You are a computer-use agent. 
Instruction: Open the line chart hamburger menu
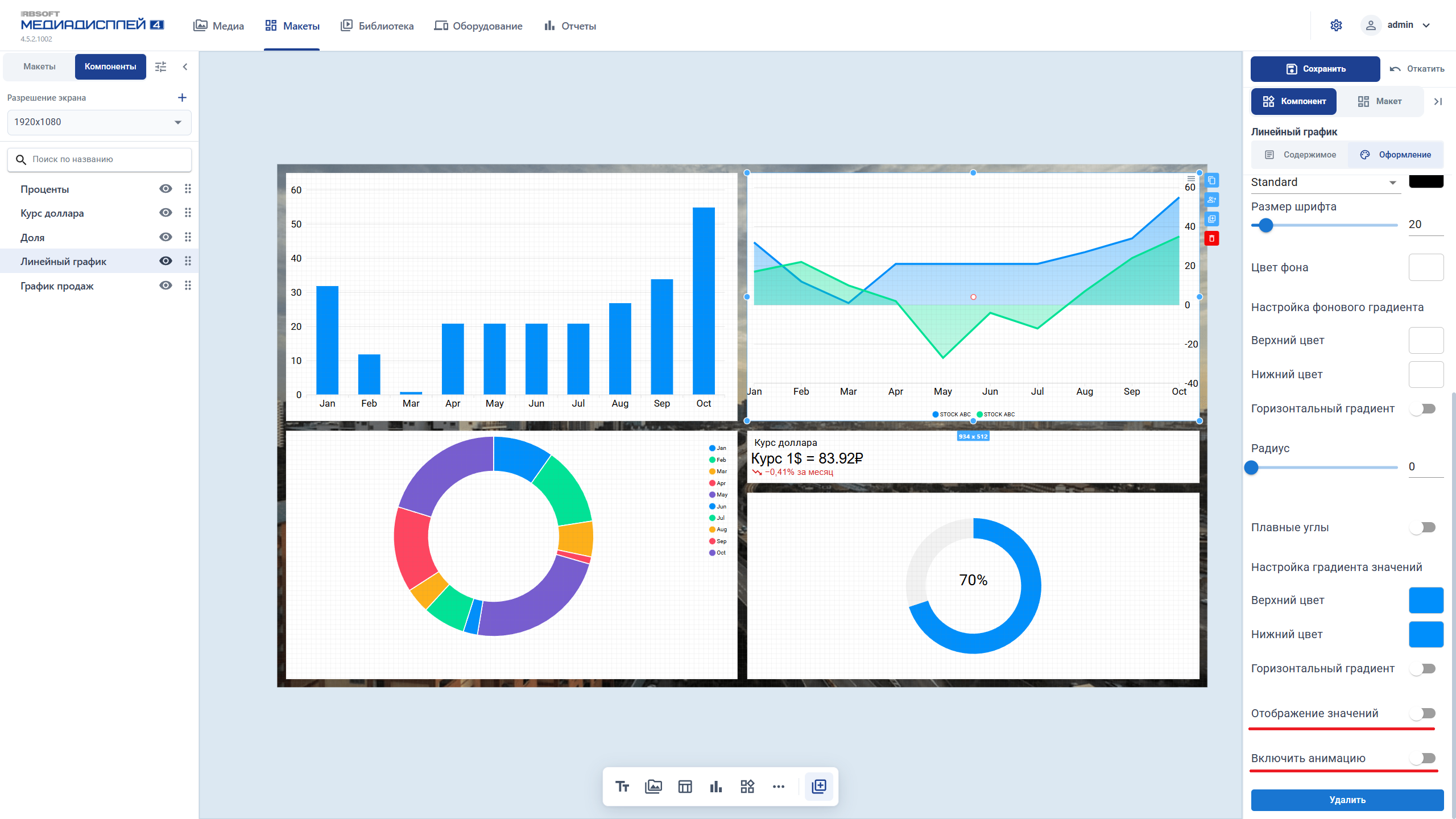click(x=1191, y=179)
